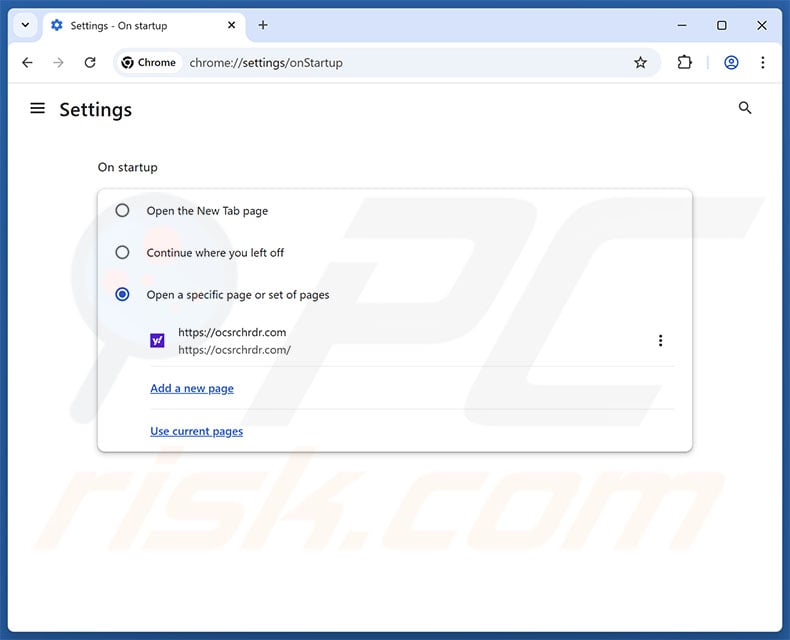Open the Settings hamburger menu
790x640 pixels.
click(37, 108)
